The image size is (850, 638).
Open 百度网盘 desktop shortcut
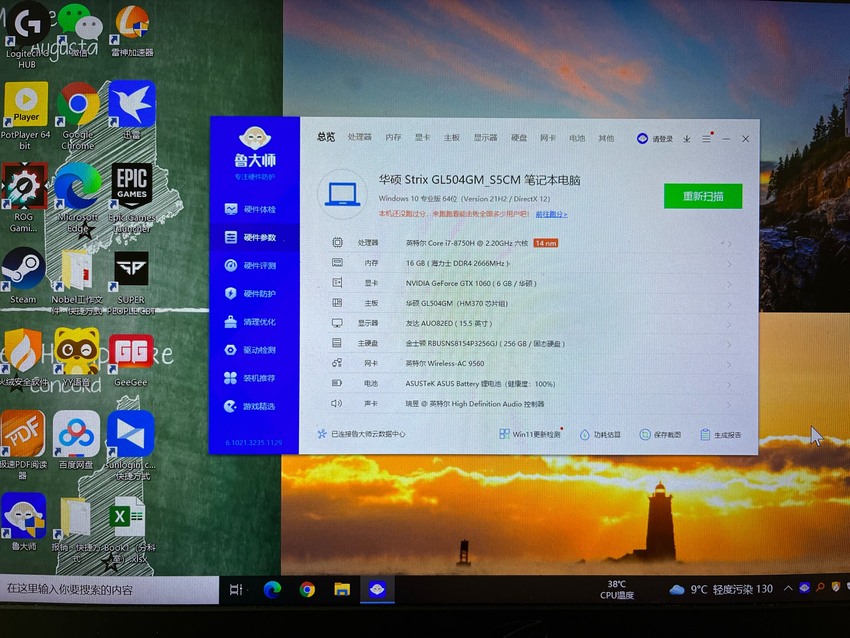76,440
